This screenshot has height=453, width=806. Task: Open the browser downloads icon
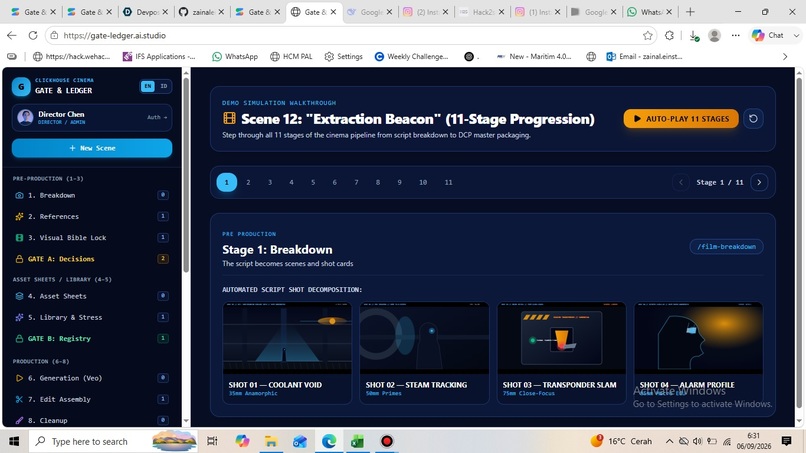tap(693, 35)
